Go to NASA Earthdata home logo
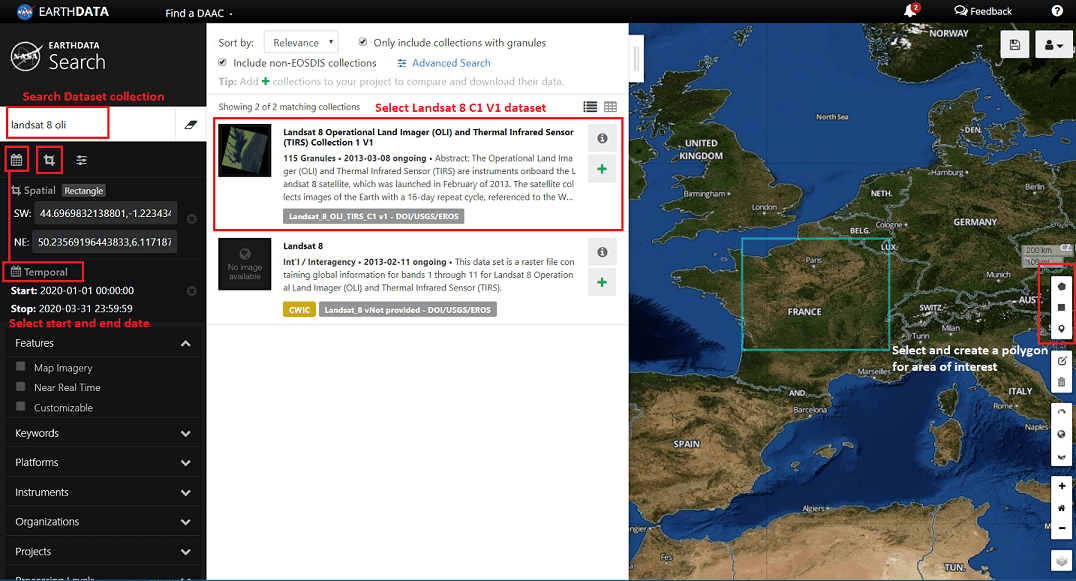 pos(62,11)
